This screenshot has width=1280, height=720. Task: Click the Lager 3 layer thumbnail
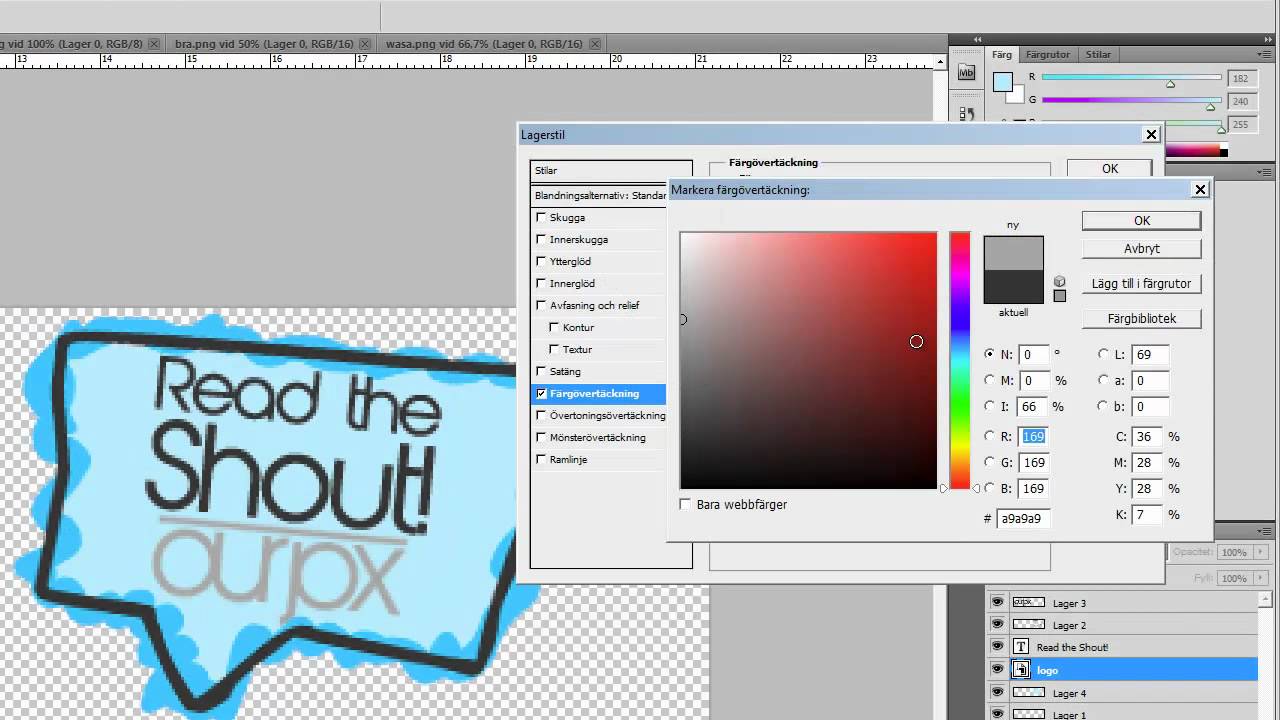1028,603
